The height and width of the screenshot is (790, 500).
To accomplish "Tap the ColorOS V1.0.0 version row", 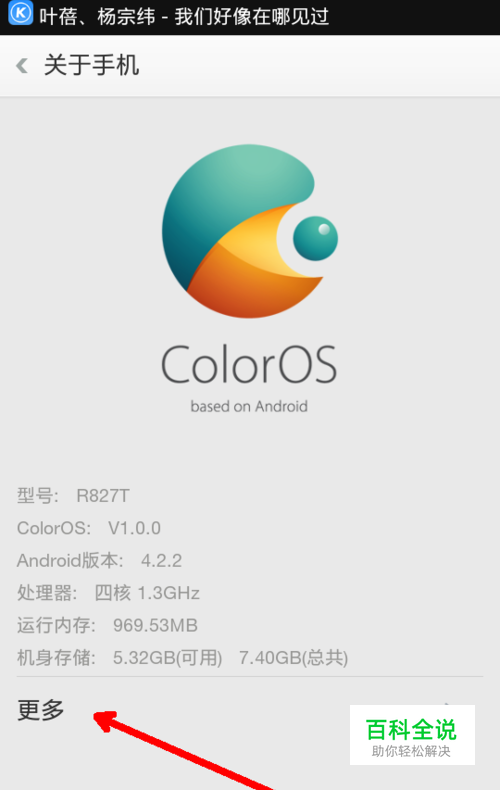I will [x=89, y=528].
